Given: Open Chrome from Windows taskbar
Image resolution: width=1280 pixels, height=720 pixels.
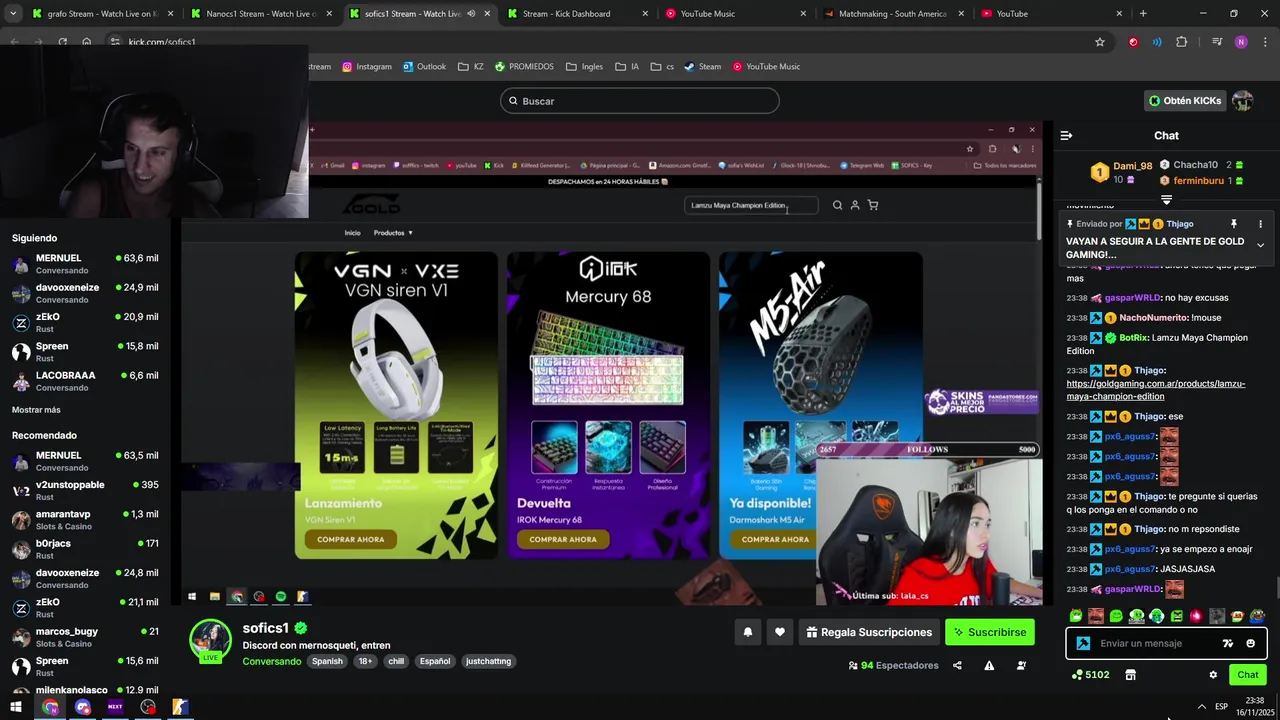Looking at the screenshot, I should (50, 707).
